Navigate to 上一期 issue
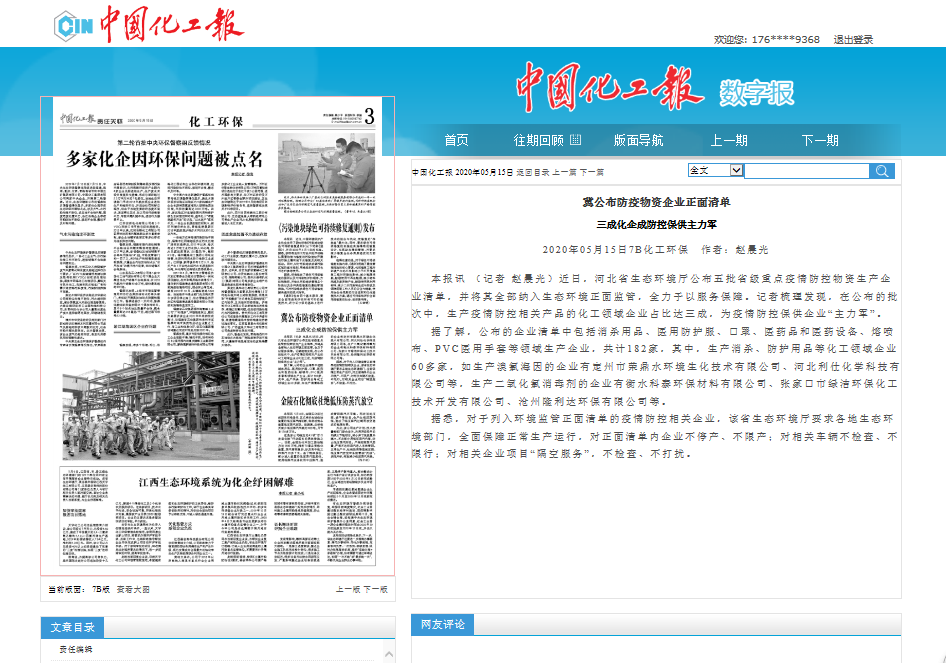The height and width of the screenshot is (663, 946). [729, 140]
